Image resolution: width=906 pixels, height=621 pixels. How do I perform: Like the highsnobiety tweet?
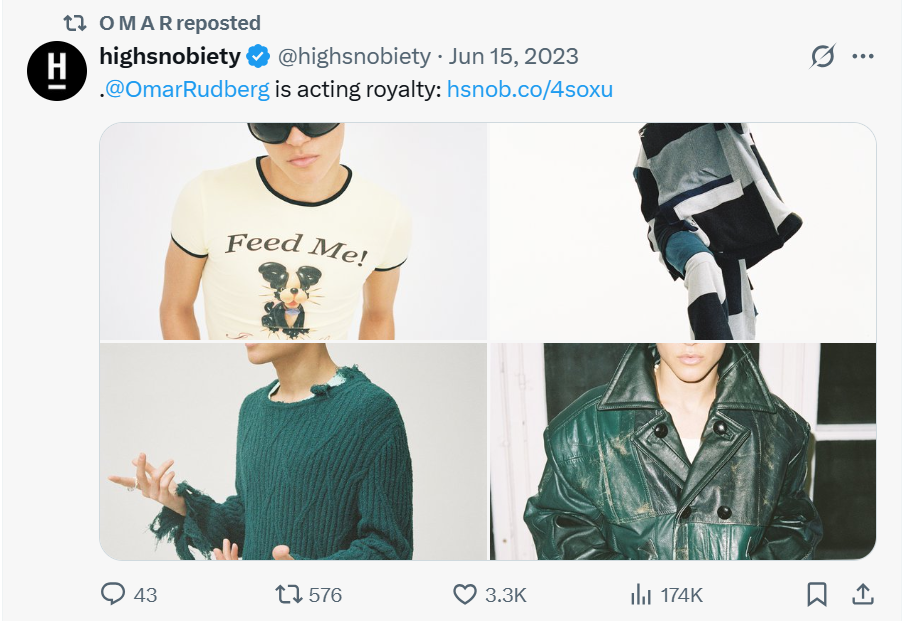click(465, 594)
